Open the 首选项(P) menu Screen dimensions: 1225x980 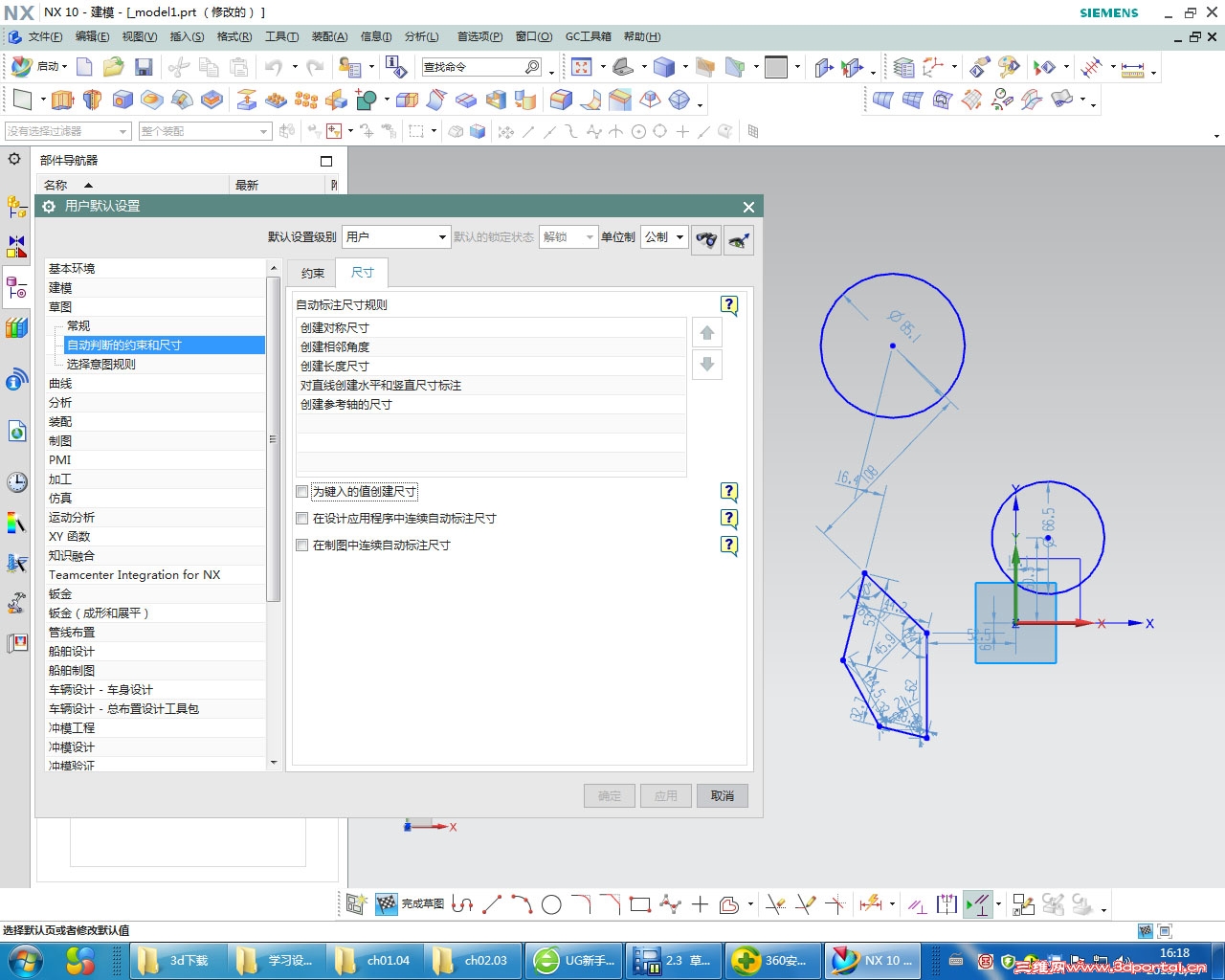point(479,36)
